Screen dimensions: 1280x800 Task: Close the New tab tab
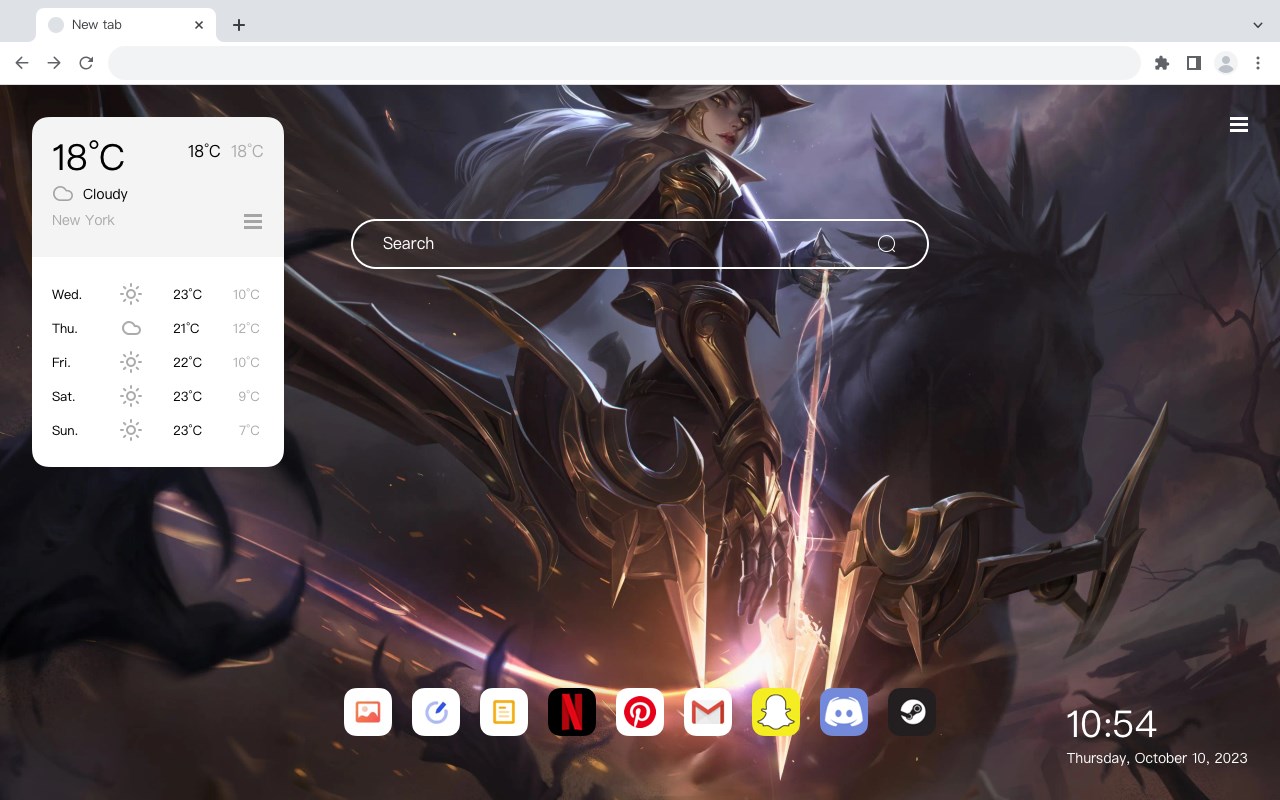200,25
